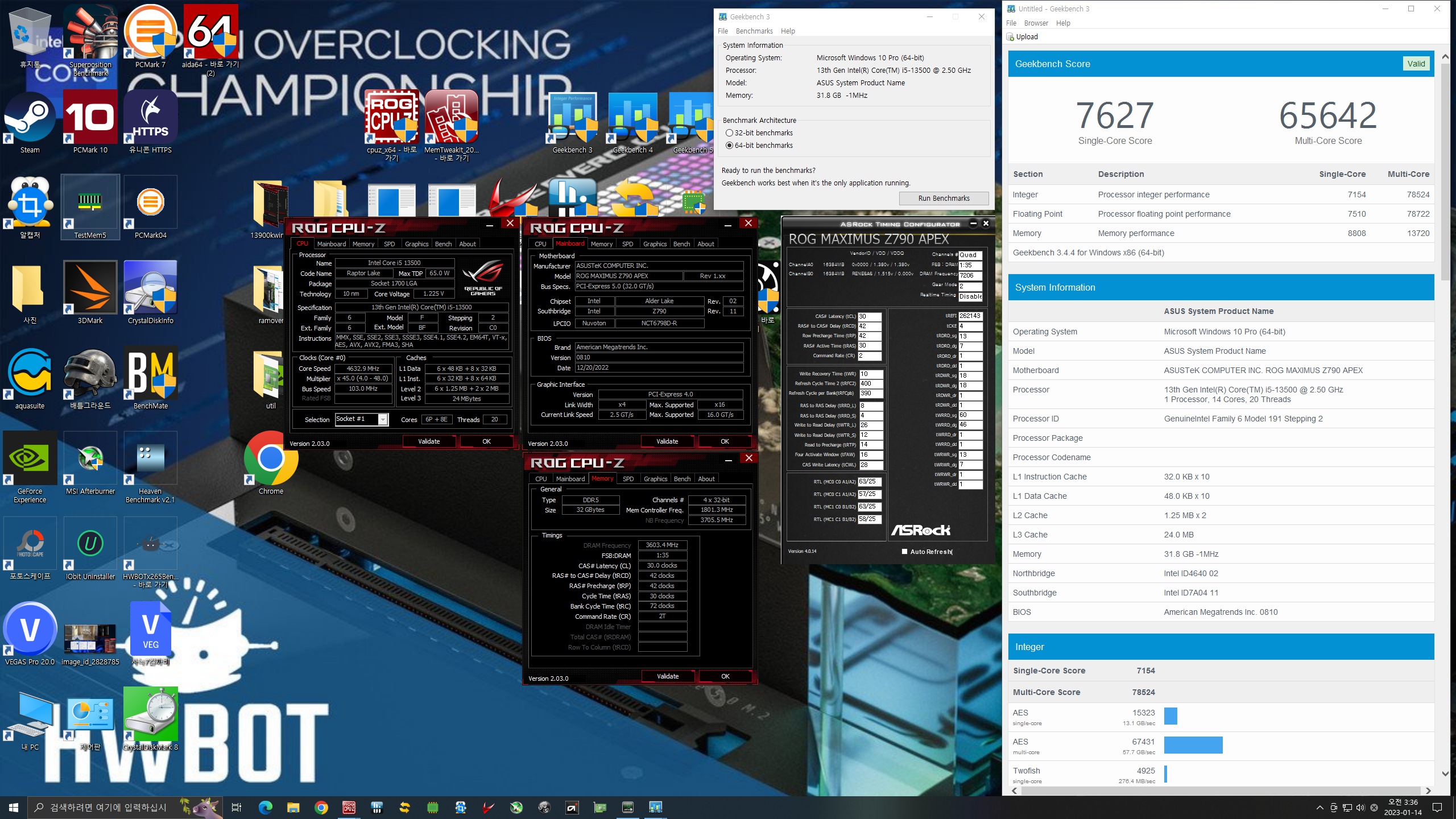Click the Task View taskbar button
This screenshot has width=1456, height=819.
237,808
